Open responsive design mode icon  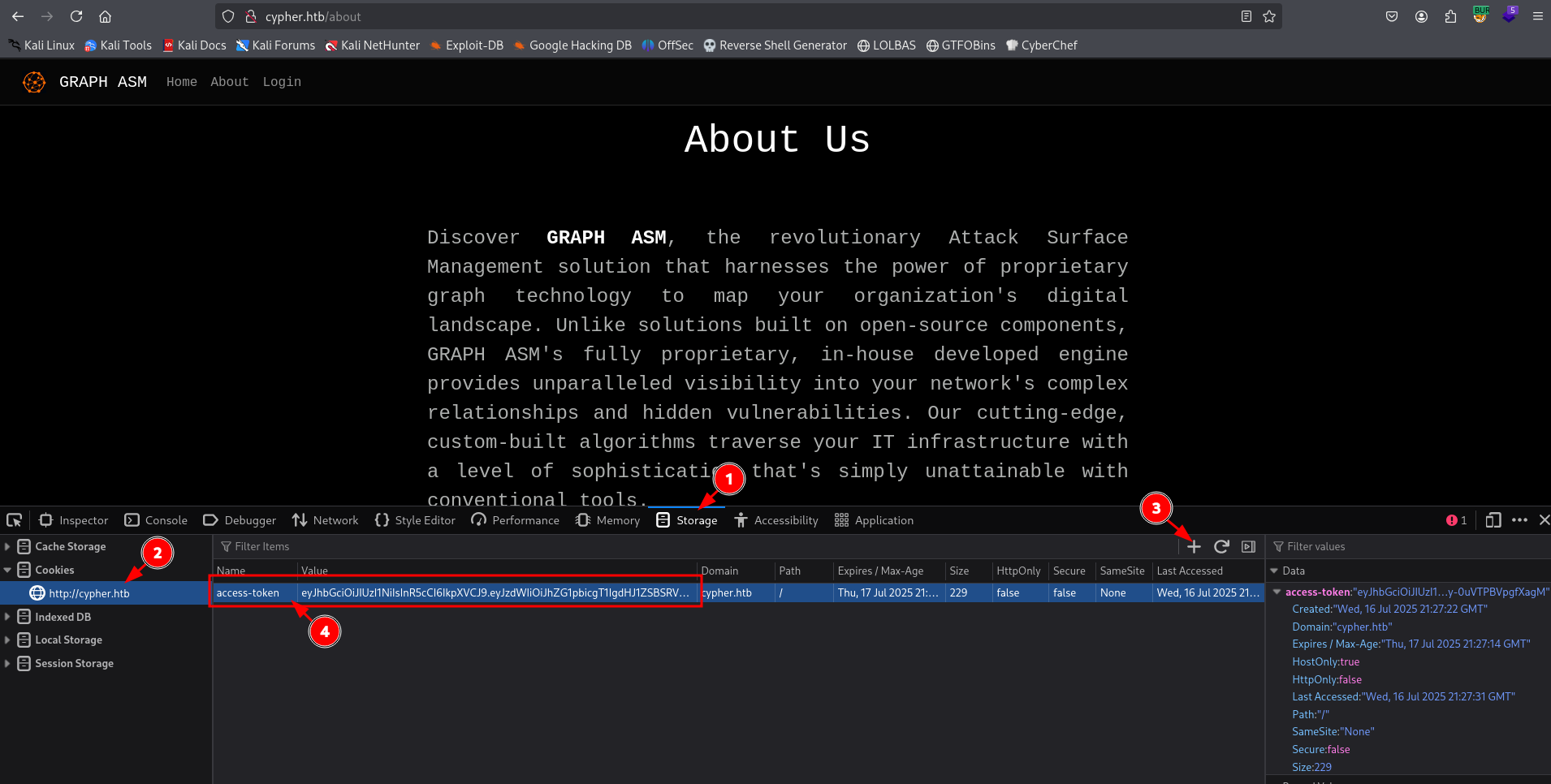(1493, 520)
